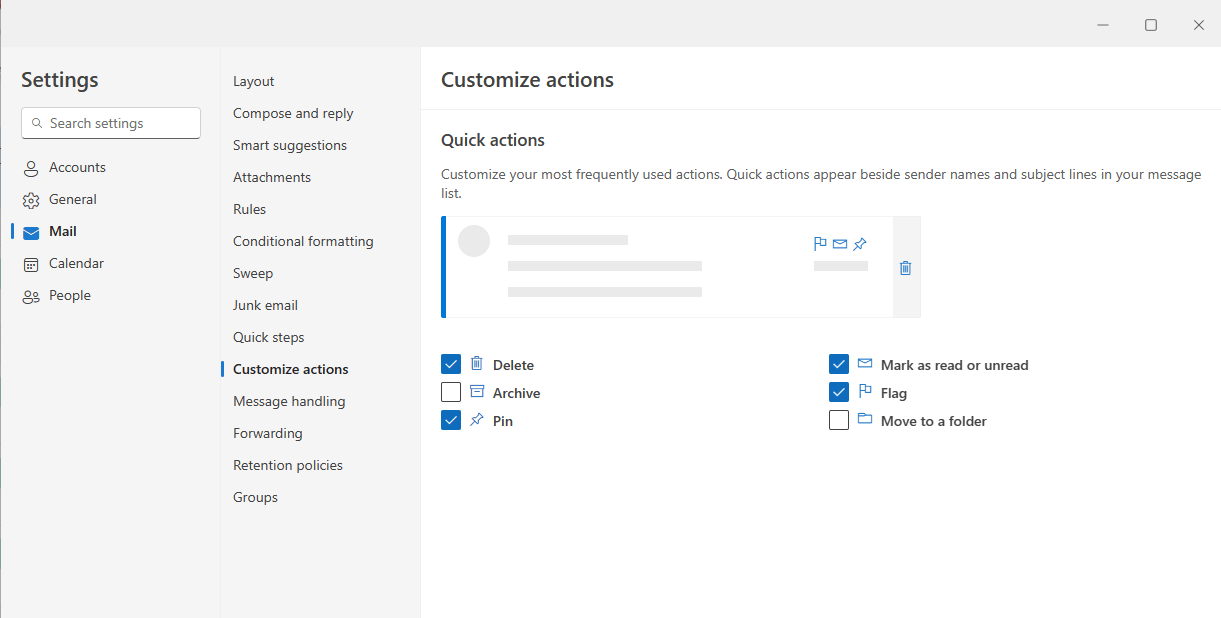The height and width of the screenshot is (618, 1221).
Task: Open the Rules settings page
Action: [x=250, y=209]
